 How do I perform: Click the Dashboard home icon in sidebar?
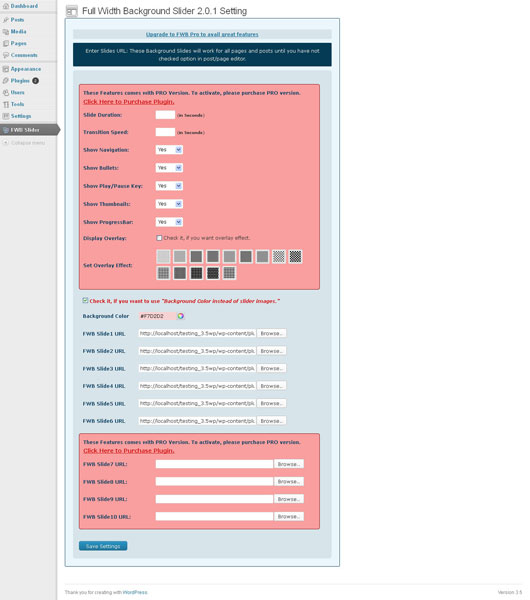pos(5,6)
